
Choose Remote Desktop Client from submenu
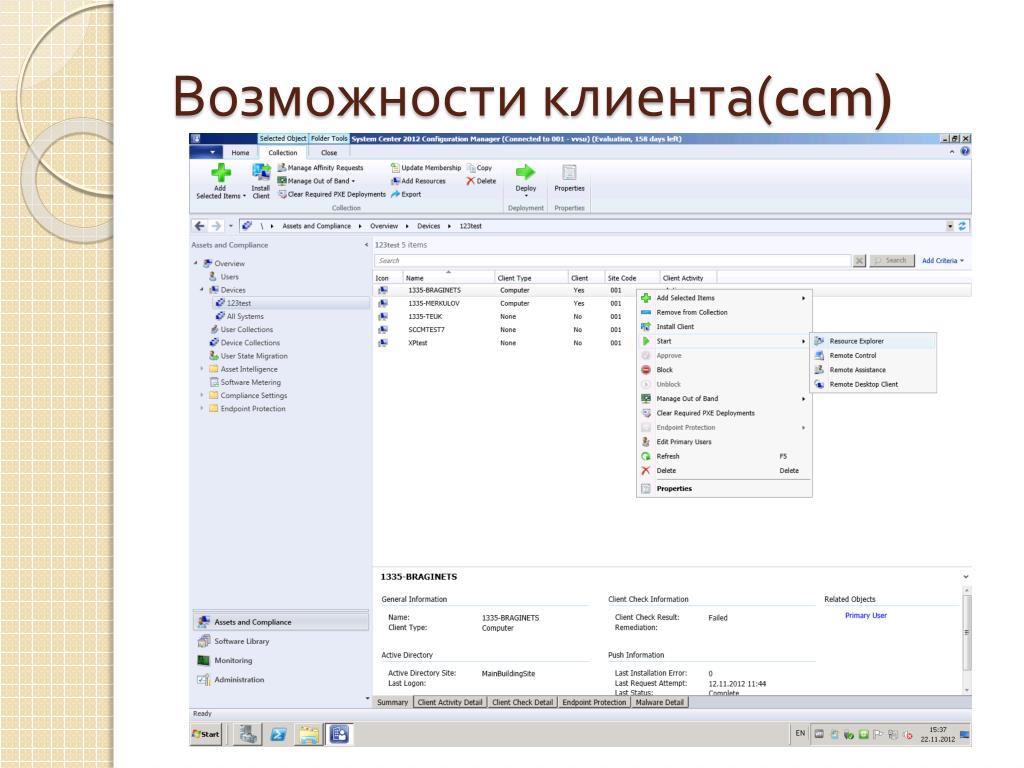pos(873,384)
